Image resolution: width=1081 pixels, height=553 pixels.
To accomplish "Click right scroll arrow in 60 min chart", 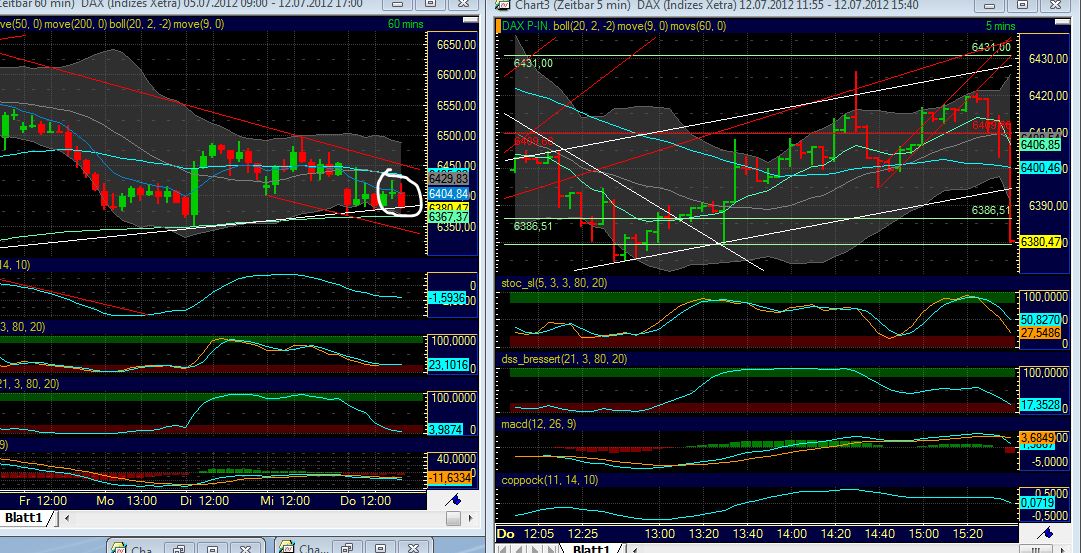I will 470,518.
